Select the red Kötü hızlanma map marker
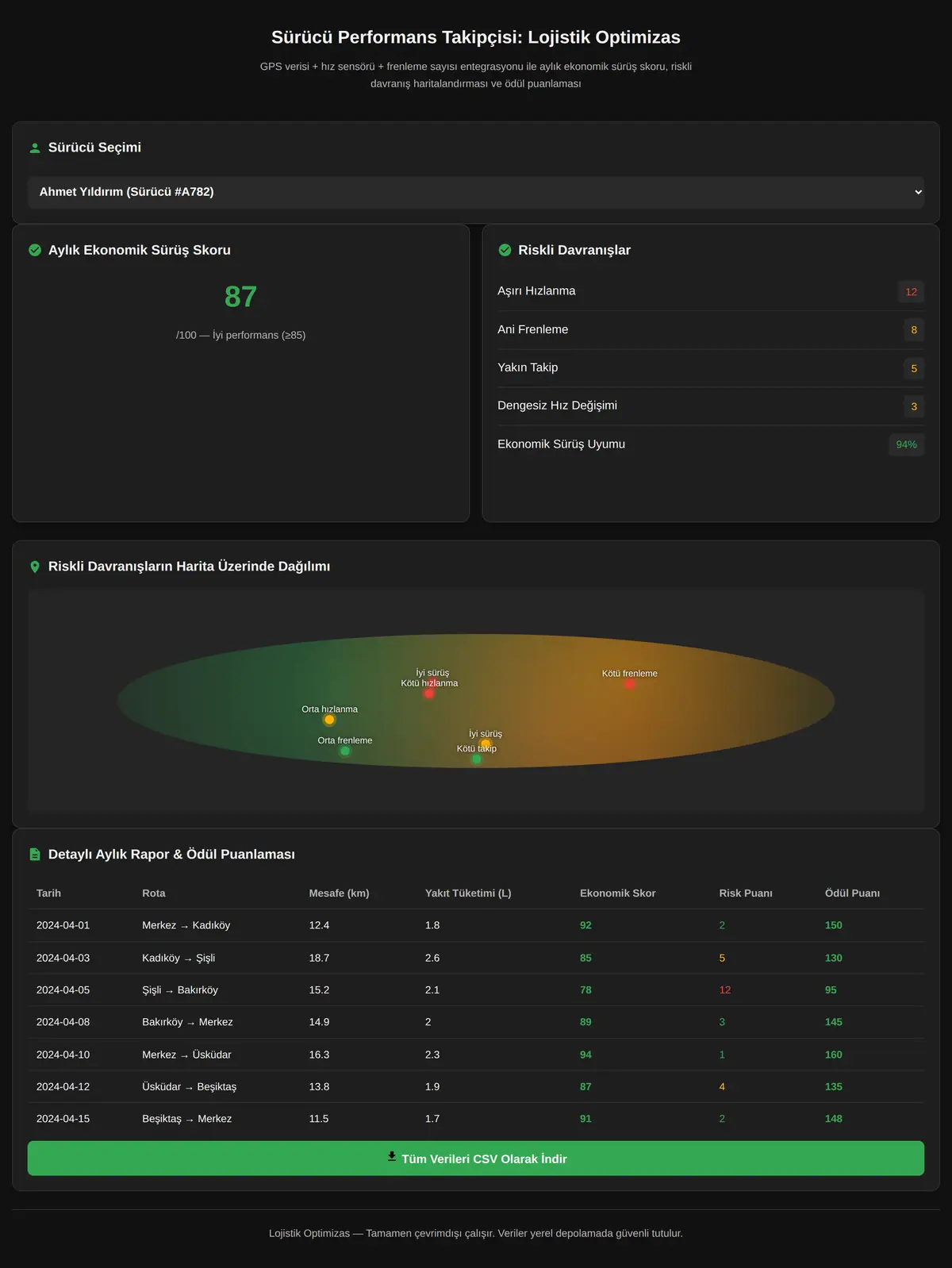 tap(429, 694)
